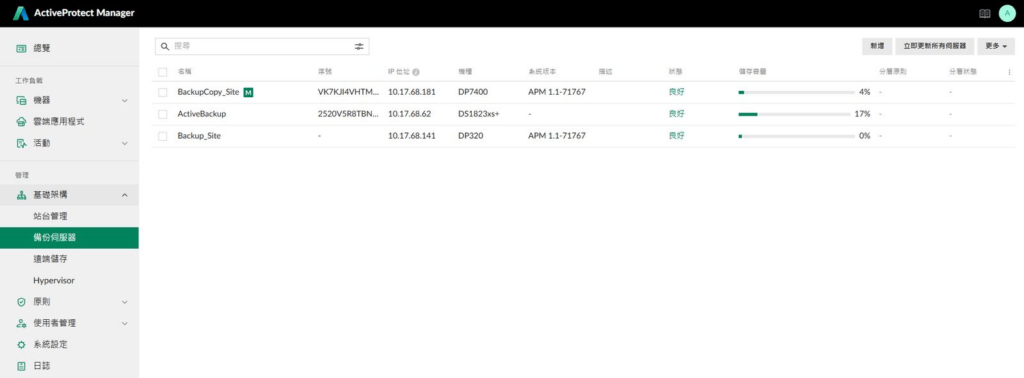Click the 使用者管理 user icon
1024x378 pixels.
point(21,323)
